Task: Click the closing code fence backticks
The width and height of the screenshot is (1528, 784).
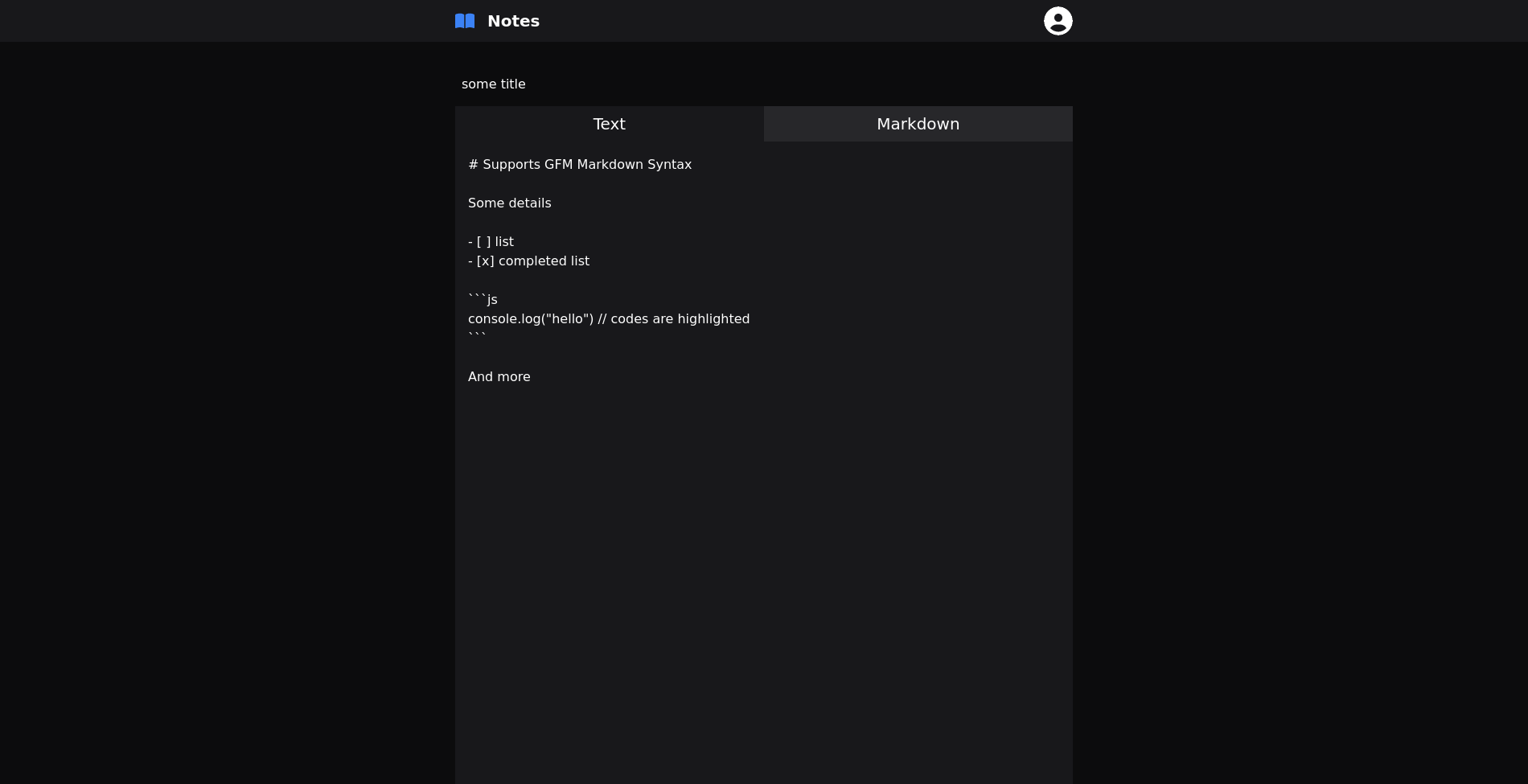Action: (477, 336)
